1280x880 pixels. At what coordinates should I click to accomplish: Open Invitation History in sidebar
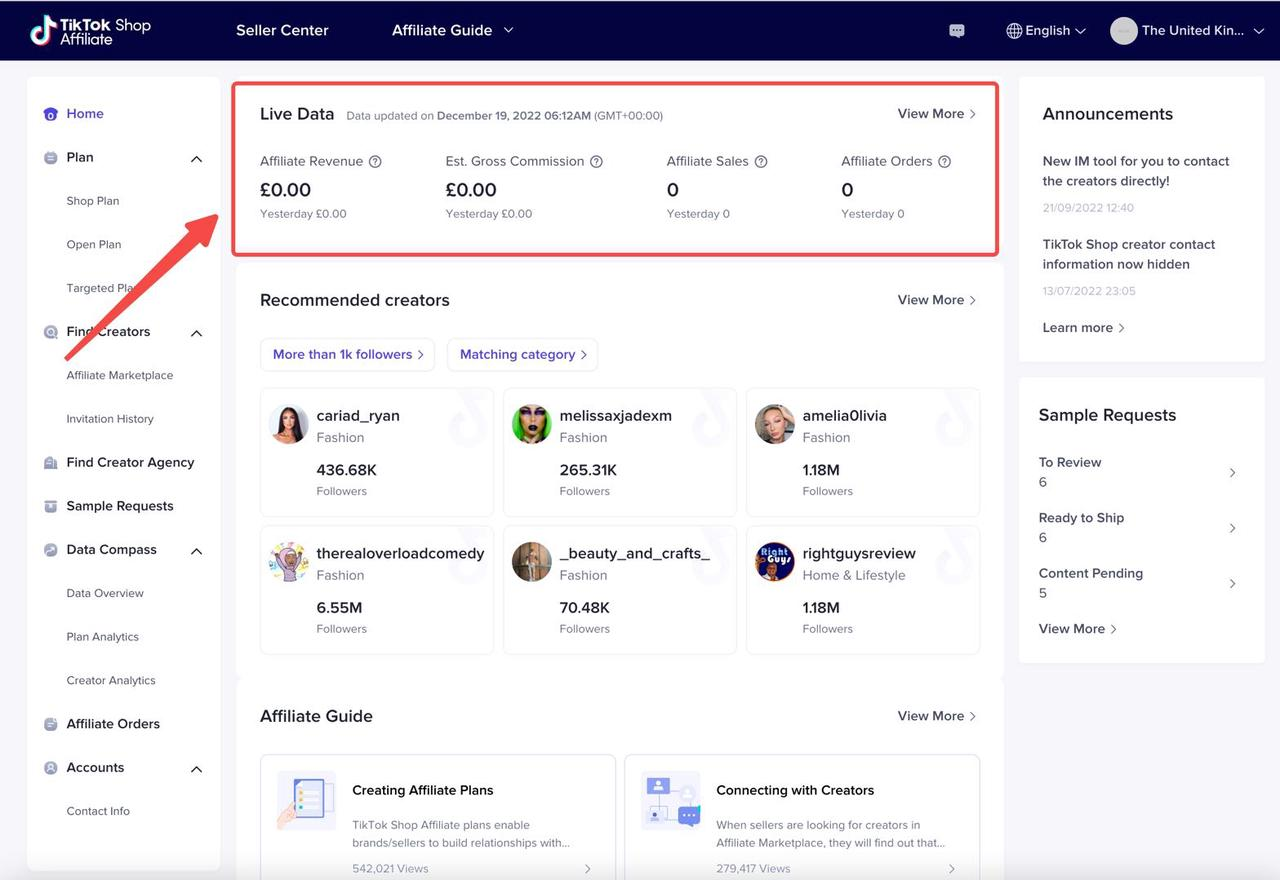pos(110,419)
